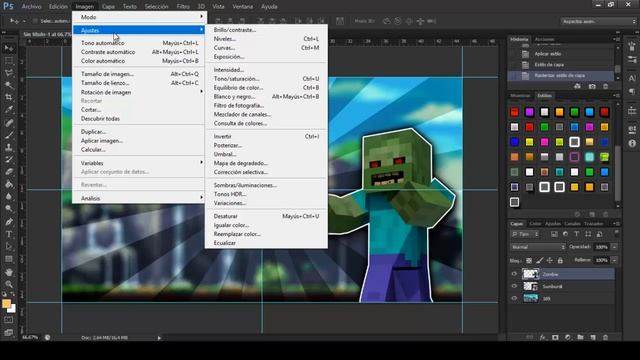Image resolution: width=640 pixels, height=360 pixels.
Task: Select the Brush tool
Action: [x=9, y=135]
